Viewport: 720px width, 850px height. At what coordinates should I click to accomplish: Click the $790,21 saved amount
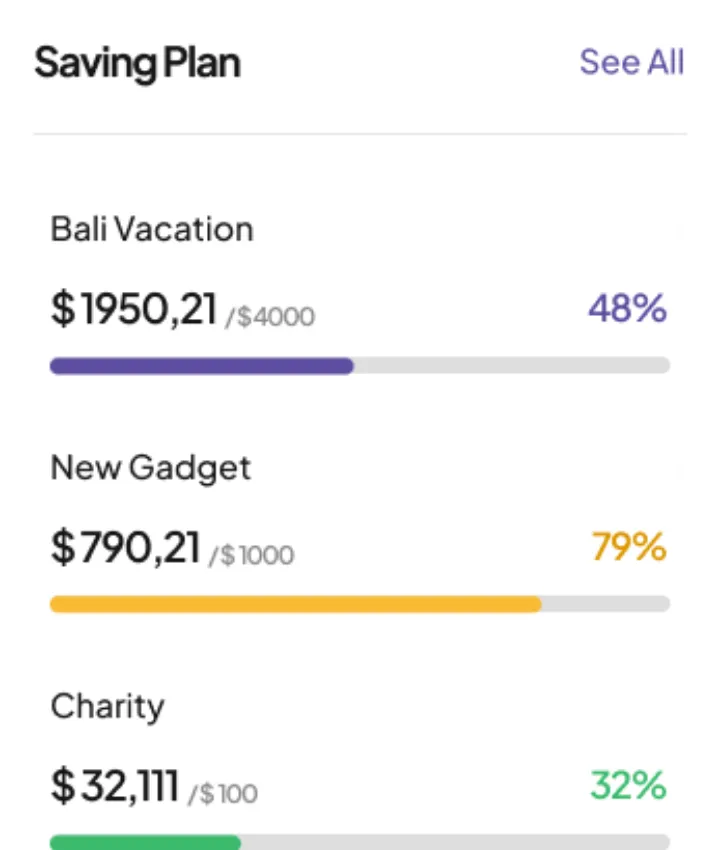pos(126,548)
